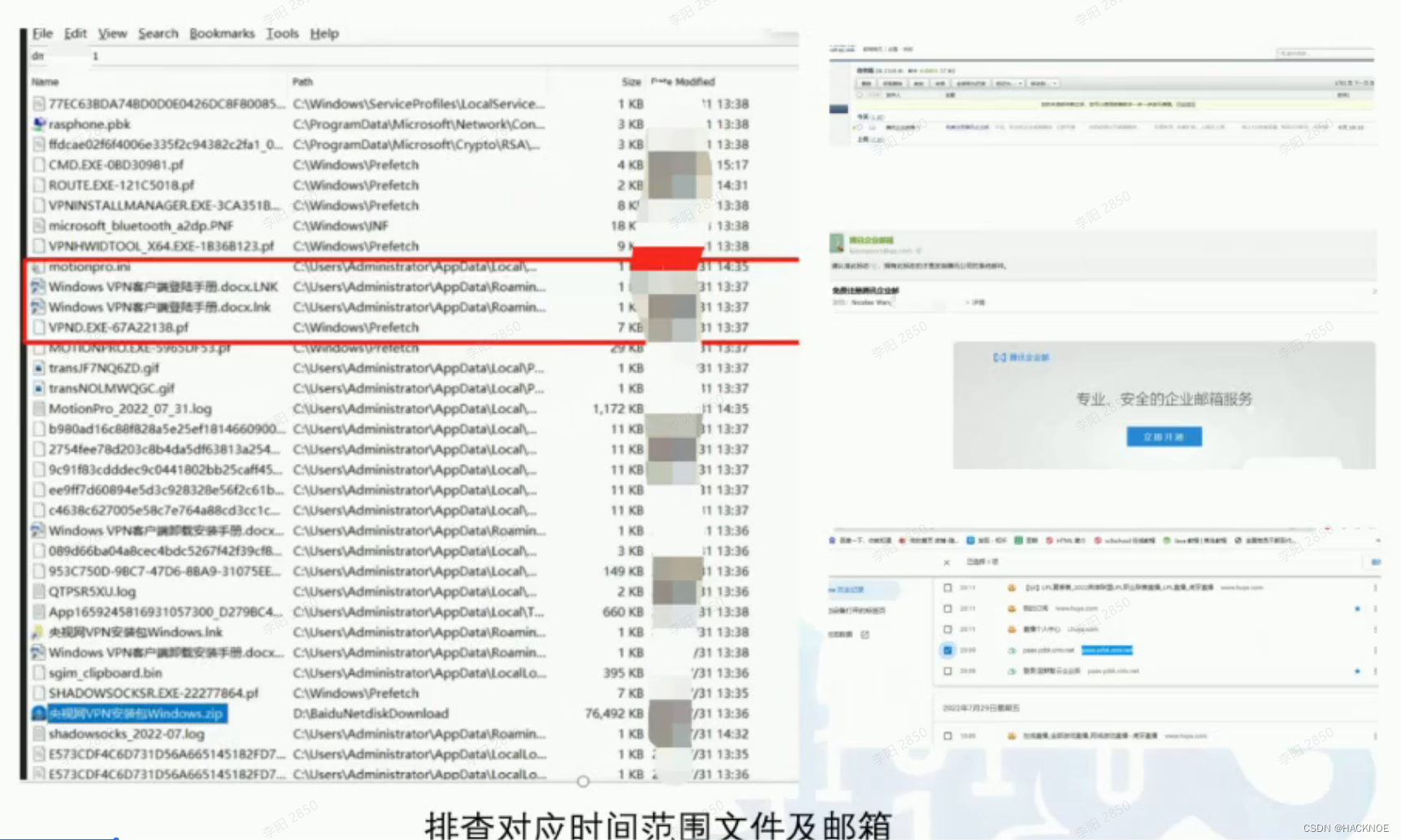Click the microsoft_bluetooth_a2dp.PNF file icon
The width and height of the screenshot is (1401, 840).
pyautogui.click(x=38, y=226)
